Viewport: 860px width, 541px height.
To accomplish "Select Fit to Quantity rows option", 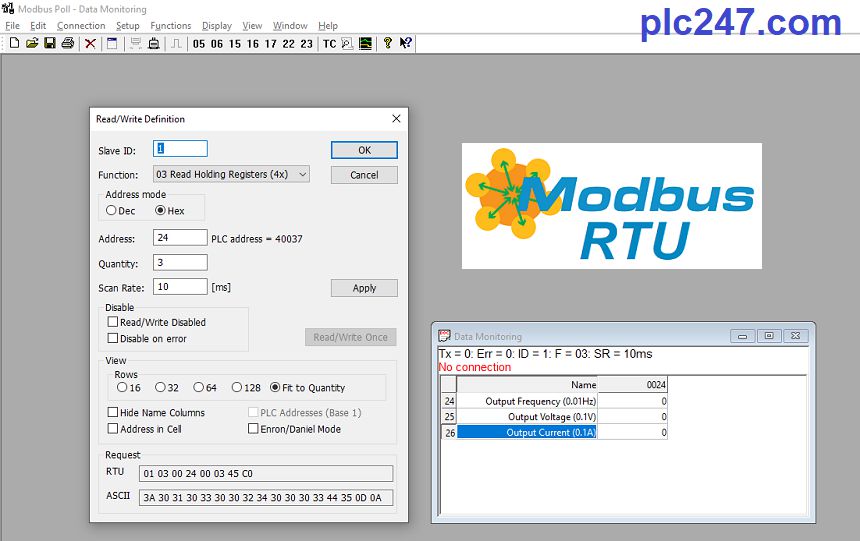I will pos(275,387).
